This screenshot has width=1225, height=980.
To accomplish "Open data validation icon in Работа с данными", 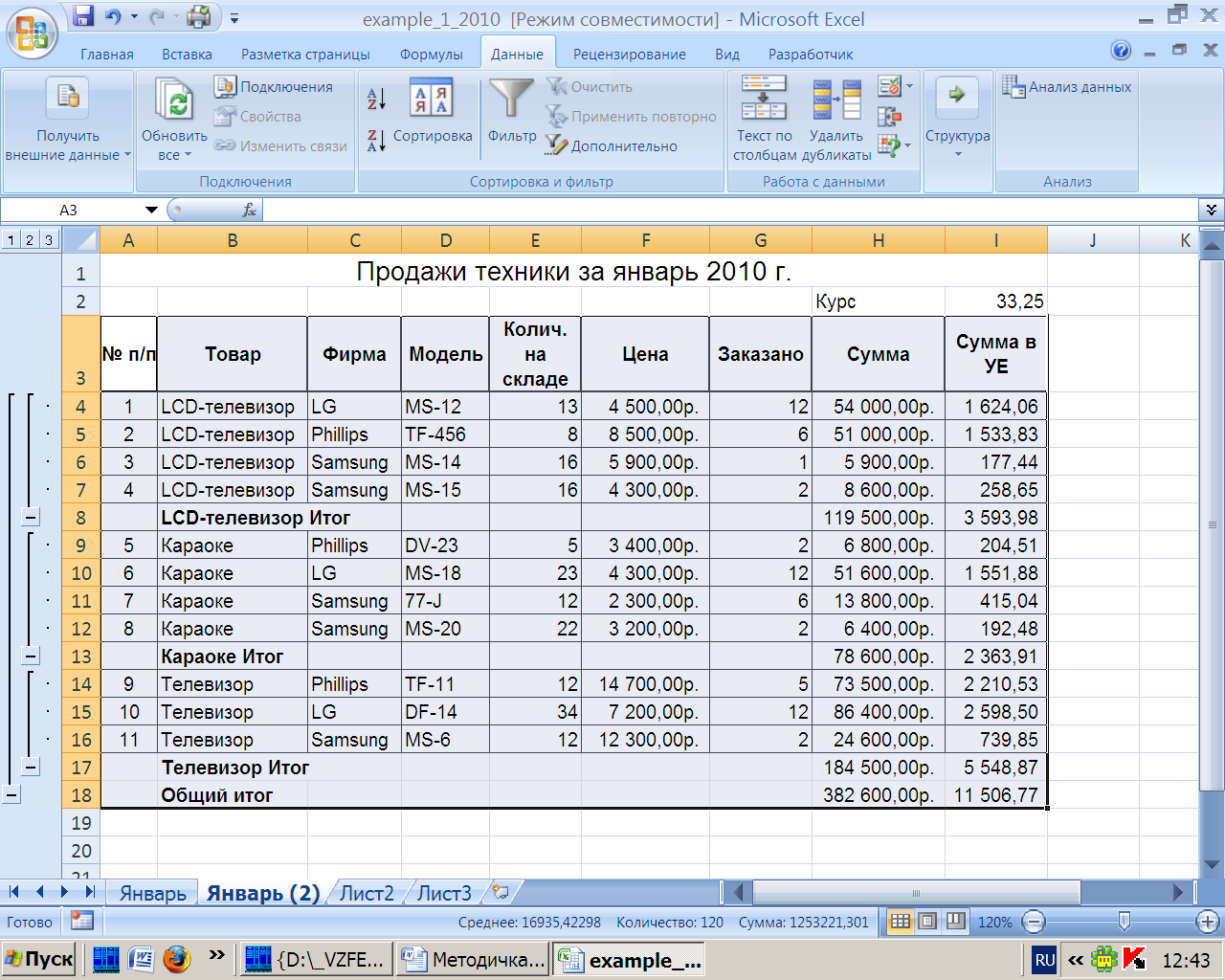I will (890, 87).
